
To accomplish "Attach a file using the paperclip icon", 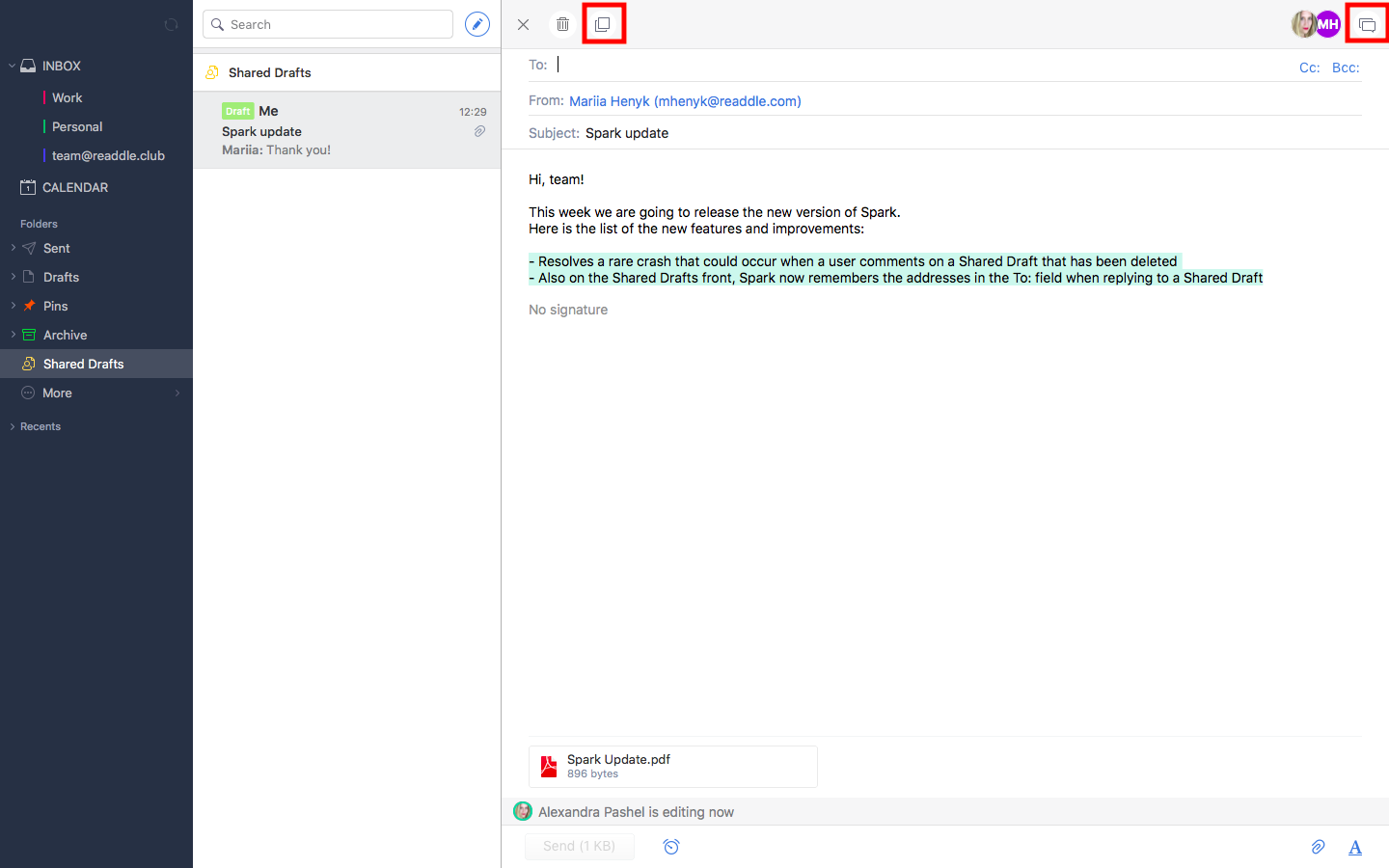I will coord(1318,847).
